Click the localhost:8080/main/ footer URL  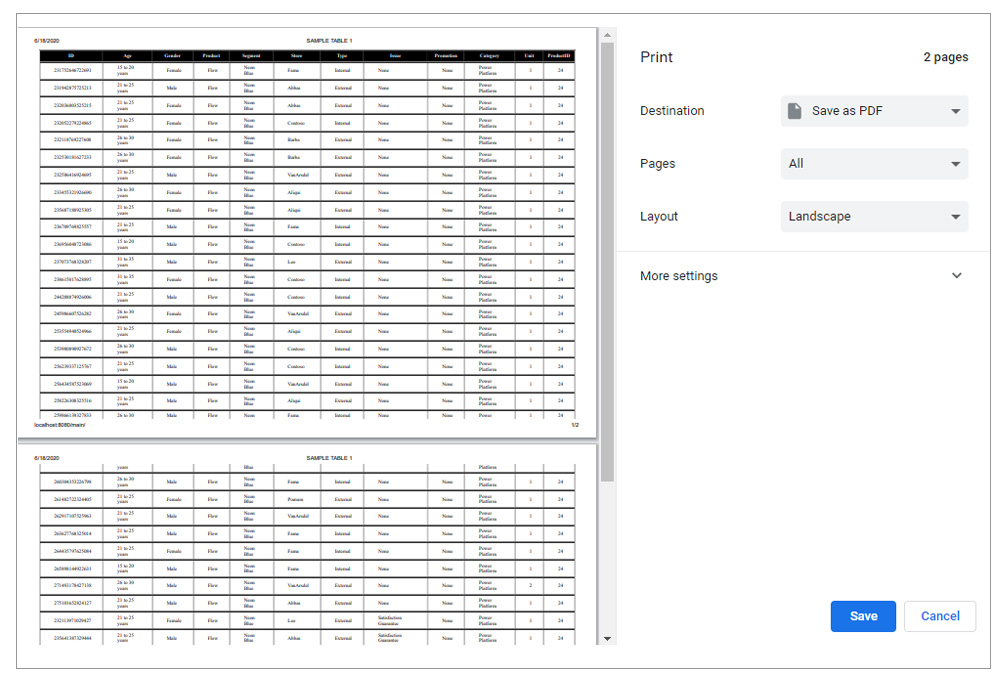59,424
